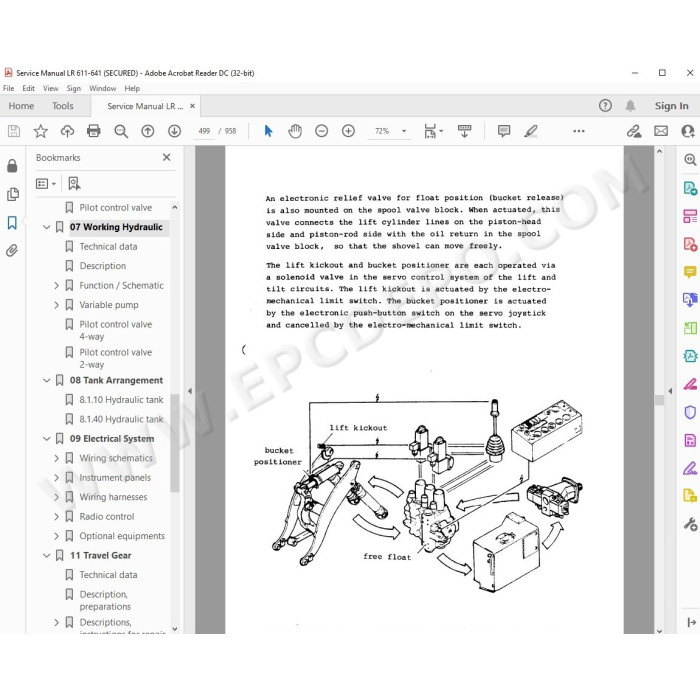
Task: Open the fit page options icon
Action: click(433, 131)
